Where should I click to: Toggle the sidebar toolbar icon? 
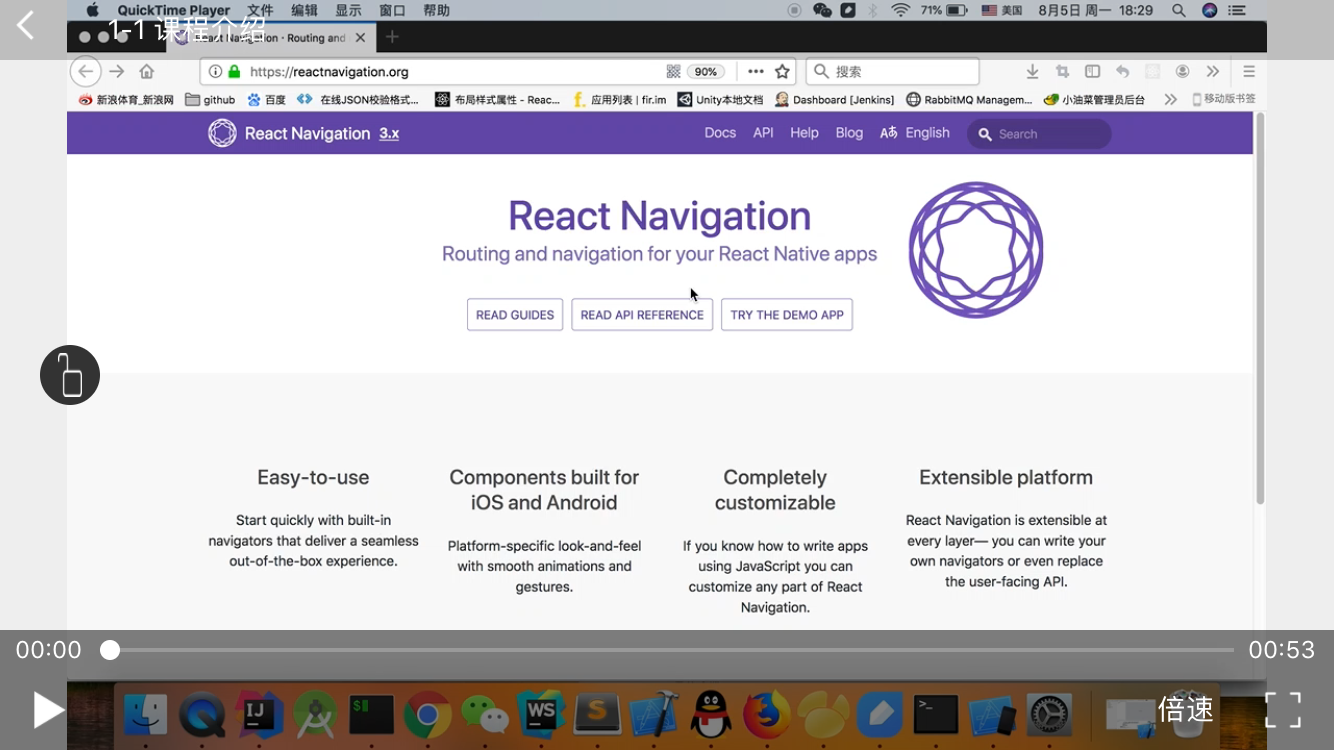click(x=1092, y=72)
